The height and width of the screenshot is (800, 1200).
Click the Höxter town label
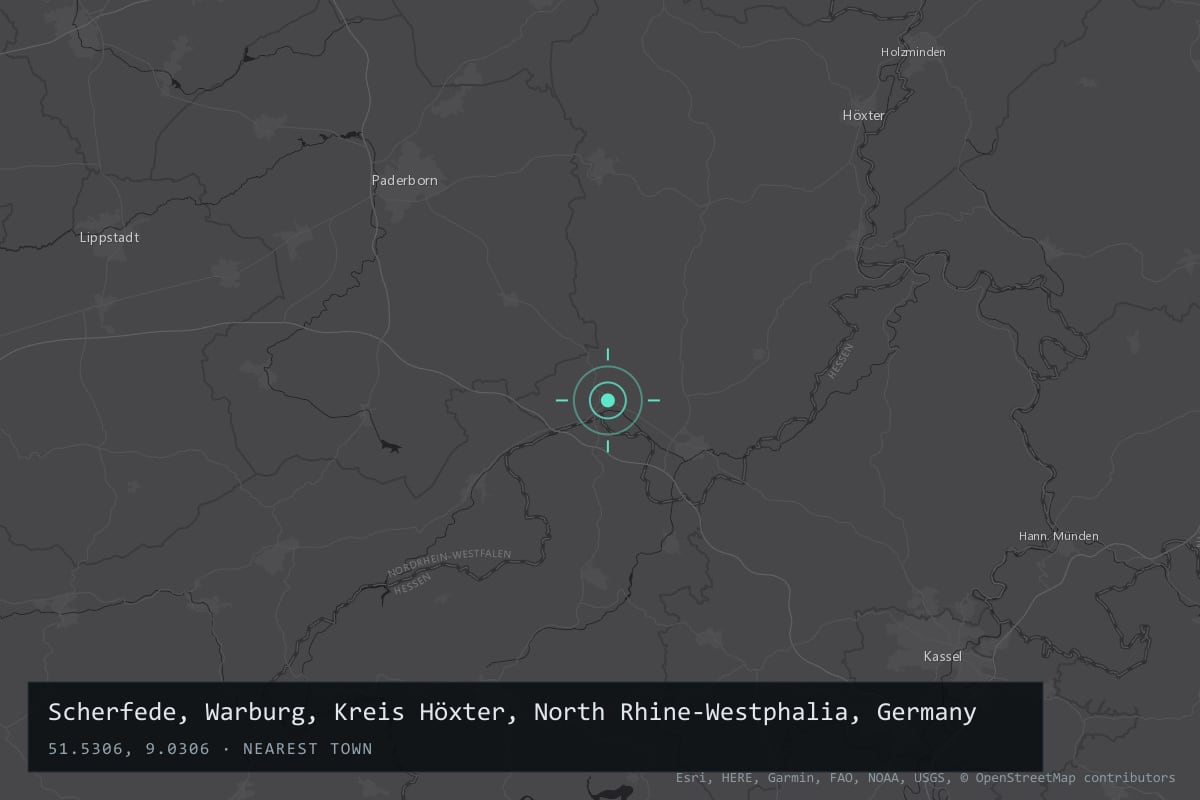[x=864, y=115]
